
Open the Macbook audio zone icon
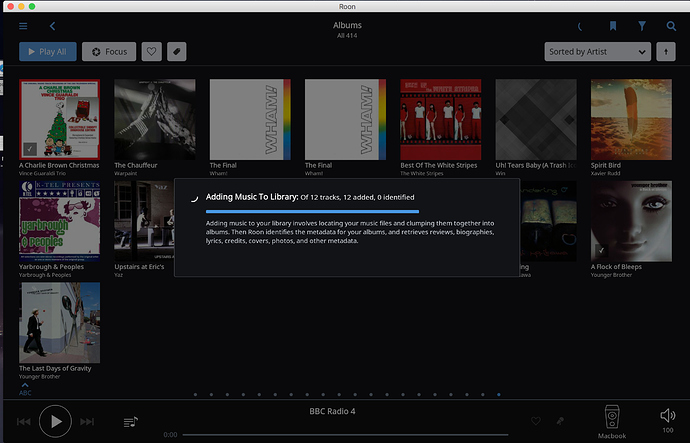(612, 417)
